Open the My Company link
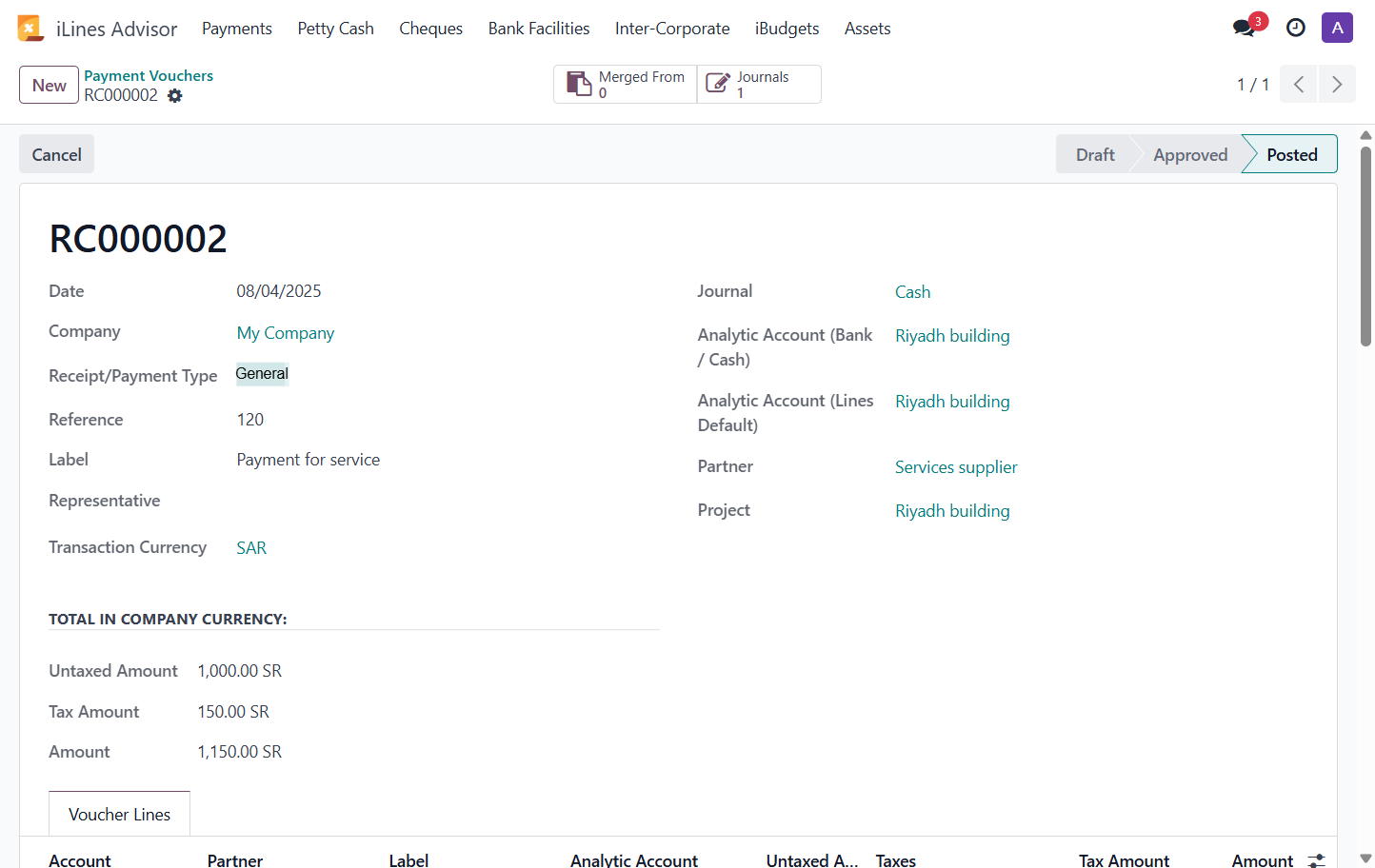The width and height of the screenshot is (1375, 868). point(286,333)
